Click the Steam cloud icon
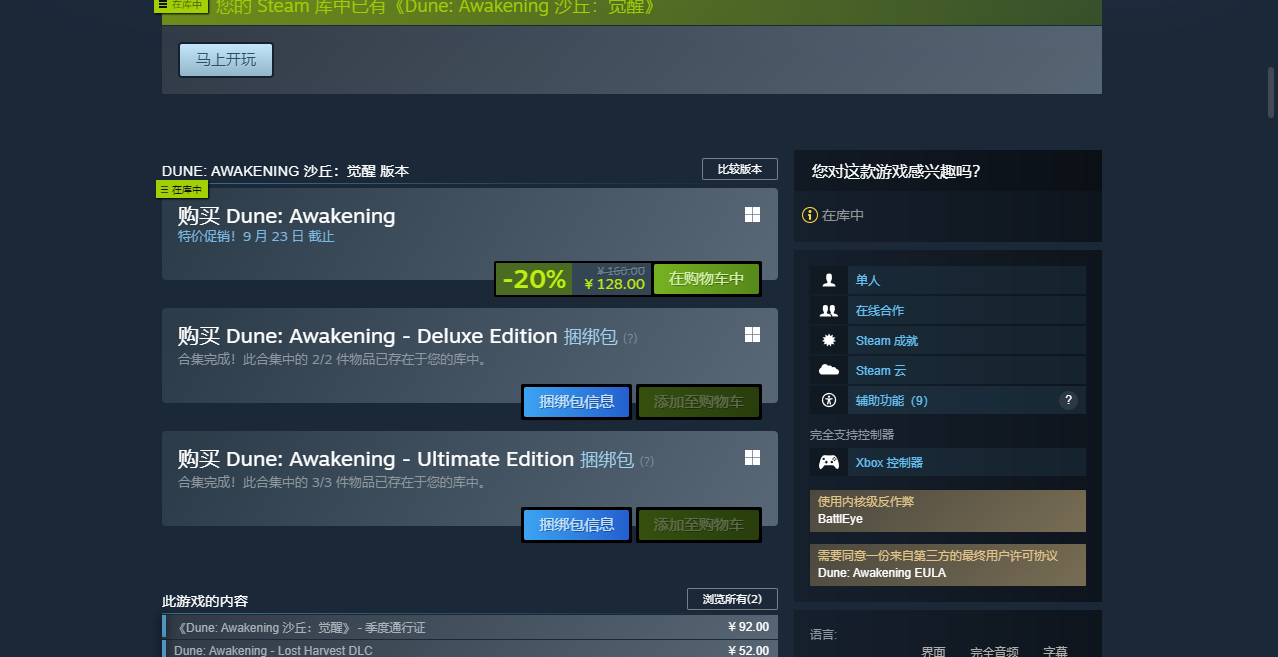Viewport: 1278px width, 657px height. coord(828,370)
